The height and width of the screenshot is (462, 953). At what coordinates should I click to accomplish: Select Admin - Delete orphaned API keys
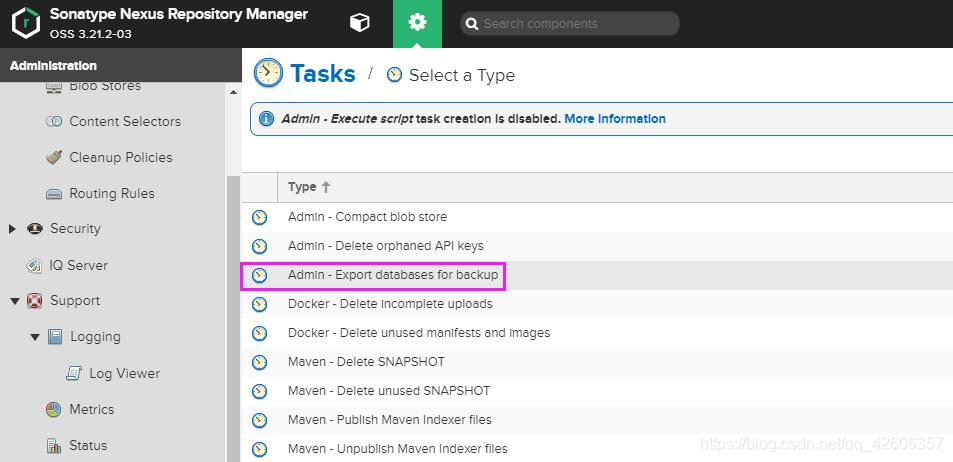tap(386, 246)
